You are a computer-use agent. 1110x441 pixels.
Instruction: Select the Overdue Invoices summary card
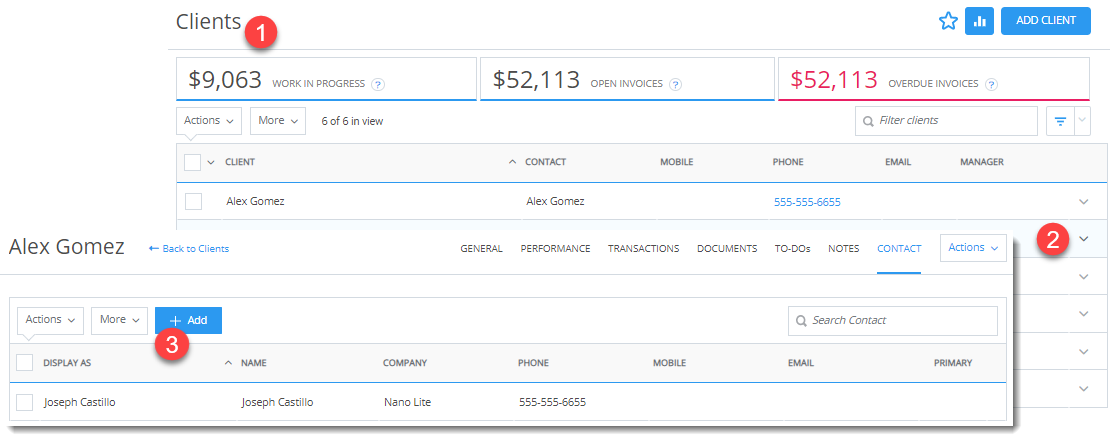tap(934, 79)
